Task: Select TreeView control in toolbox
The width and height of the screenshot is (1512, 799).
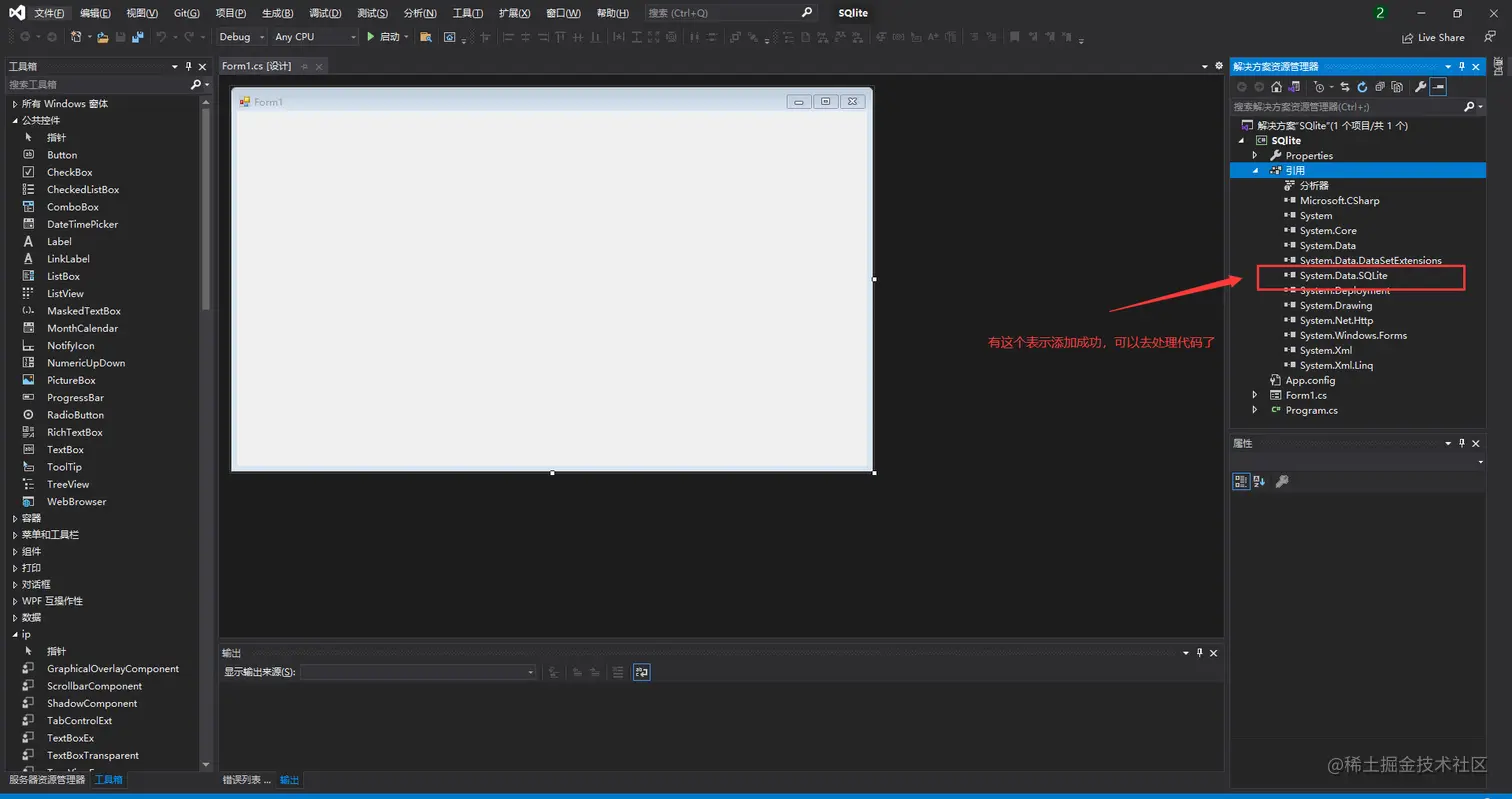Action: pos(68,484)
